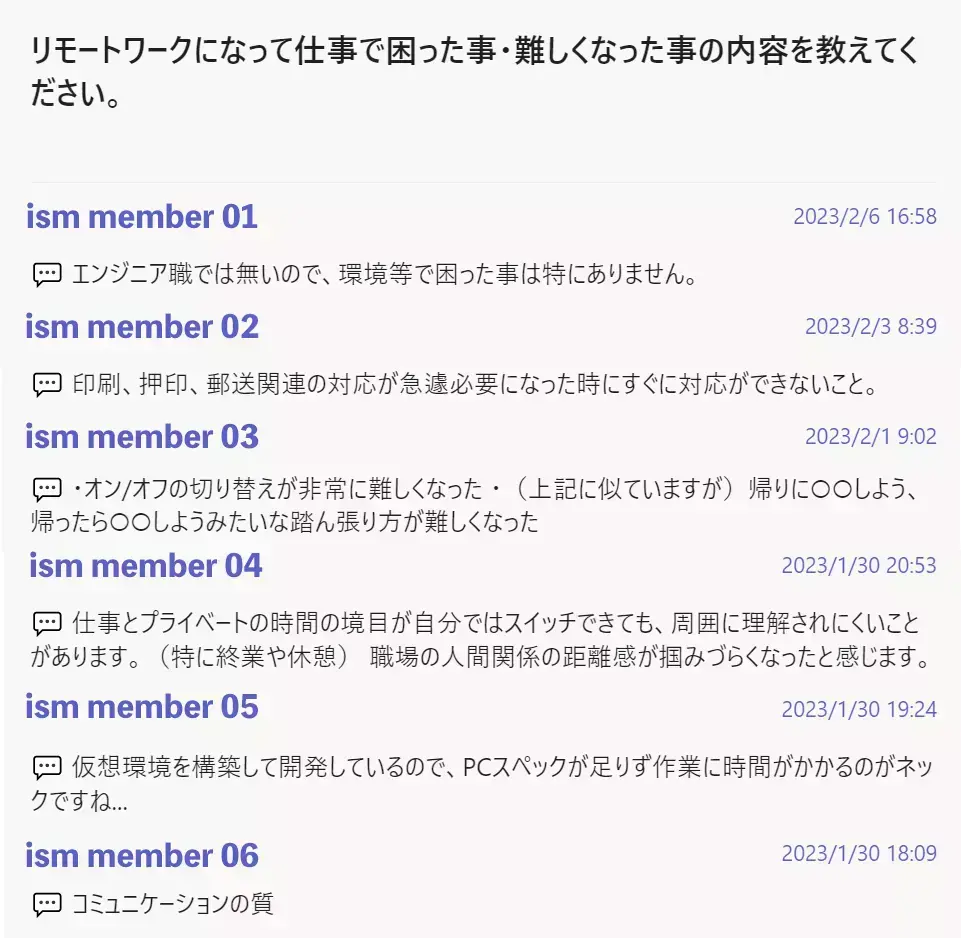Image resolution: width=961 pixels, height=938 pixels.
Task: Click the 2023/1/30 20:53 timestamp
Action: [x=859, y=565]
